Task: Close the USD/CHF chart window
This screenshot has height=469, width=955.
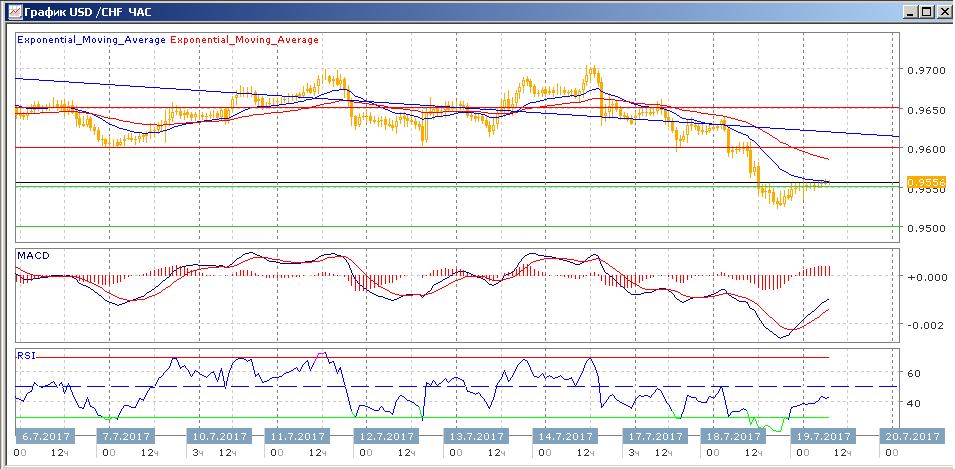Action: (x=942, y=11)
